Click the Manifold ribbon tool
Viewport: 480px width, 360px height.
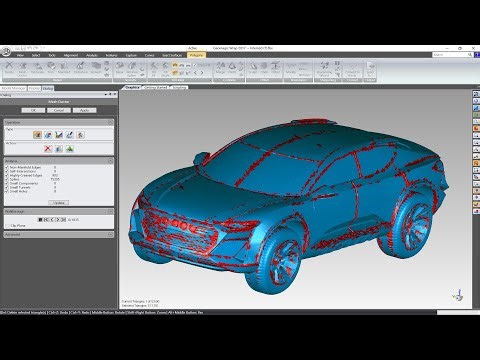(64, 68)
